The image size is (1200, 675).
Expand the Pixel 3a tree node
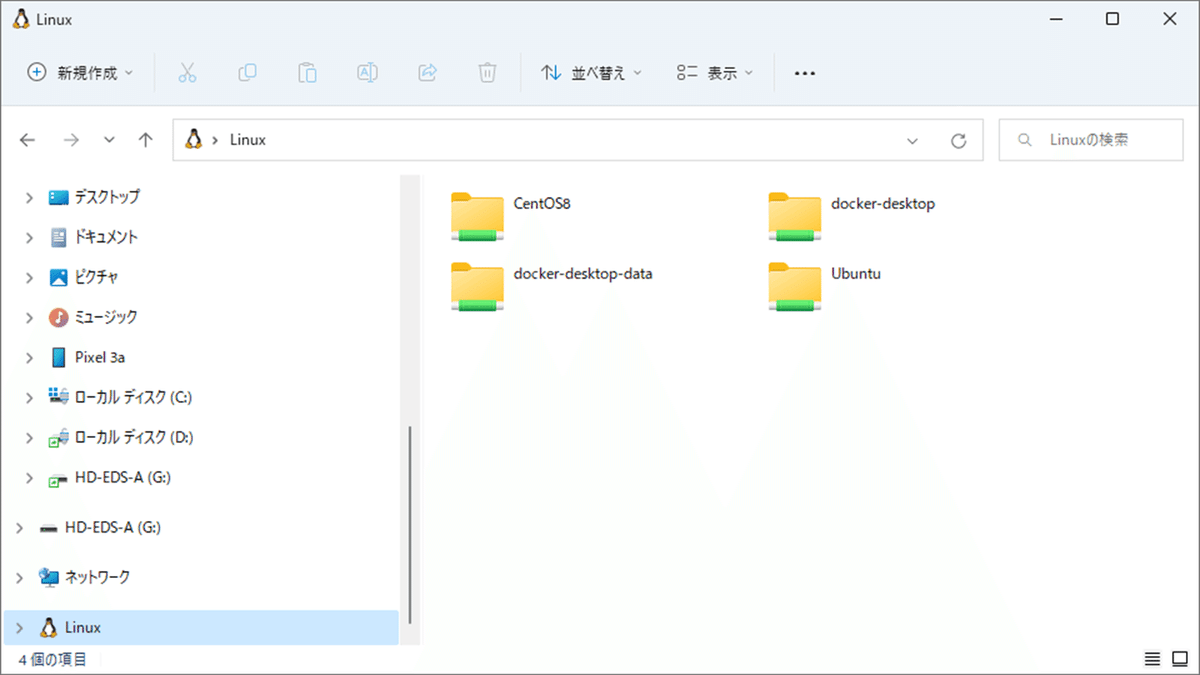[29, 357]
